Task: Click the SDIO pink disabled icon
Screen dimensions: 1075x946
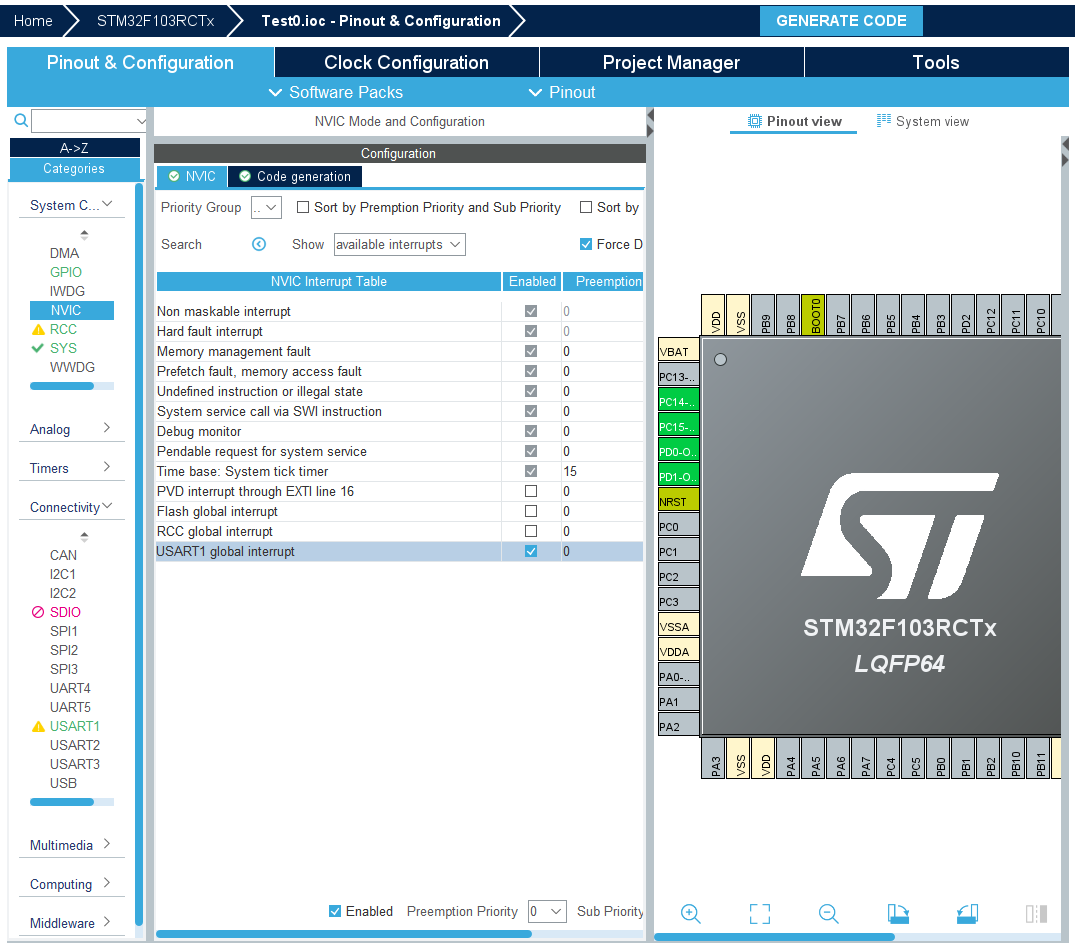Action: point(38,612)
